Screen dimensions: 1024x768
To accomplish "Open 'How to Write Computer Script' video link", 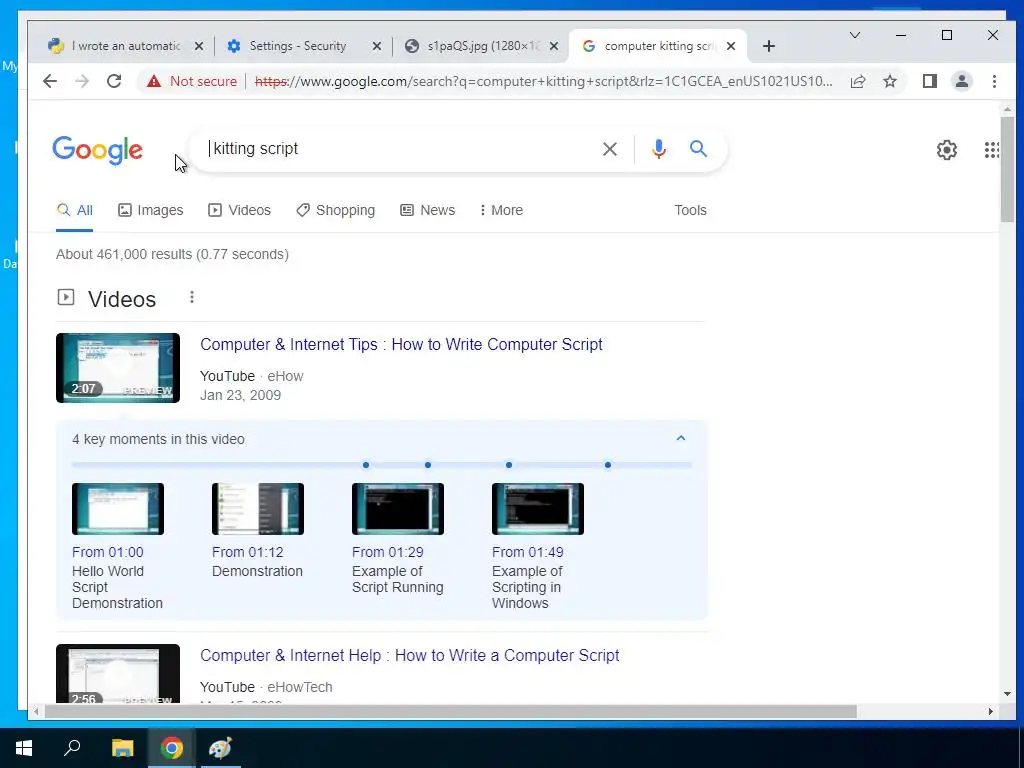I will point(401,344).
